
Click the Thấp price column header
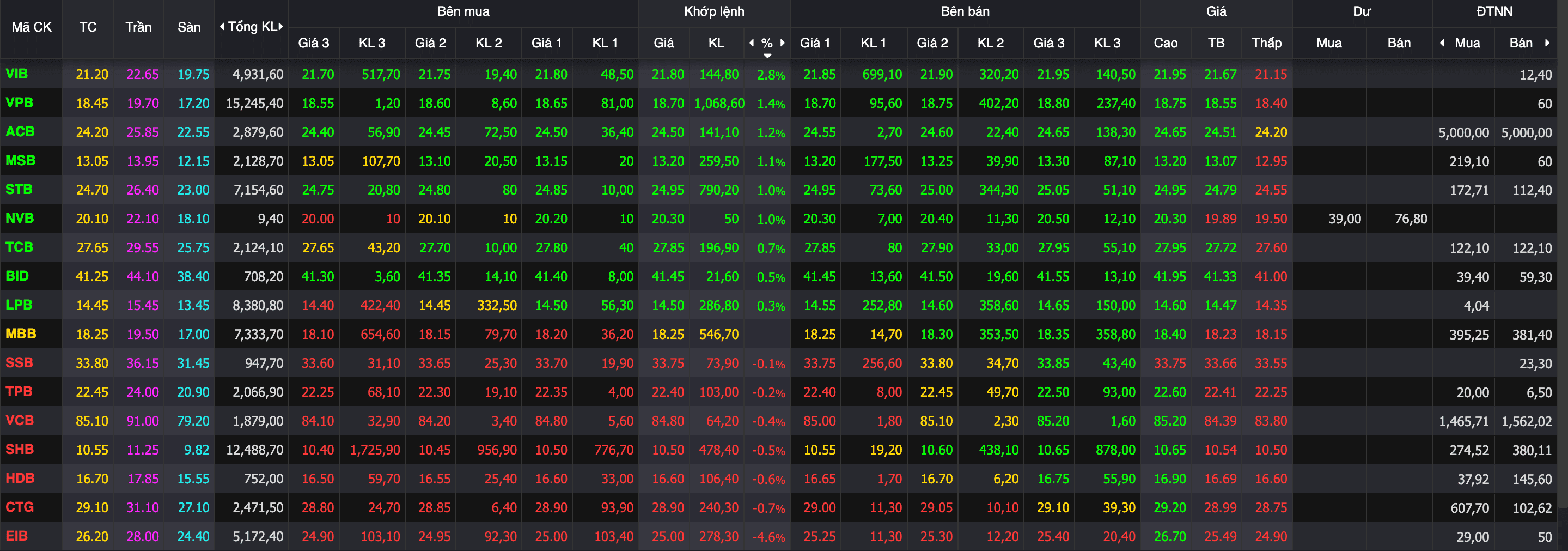[x=1266, y=43]
